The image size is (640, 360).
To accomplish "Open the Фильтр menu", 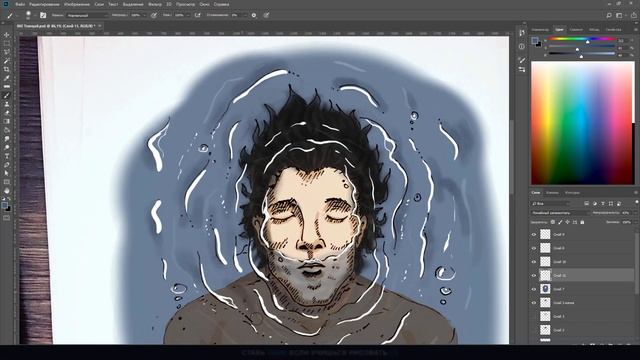I will [155, 4].
